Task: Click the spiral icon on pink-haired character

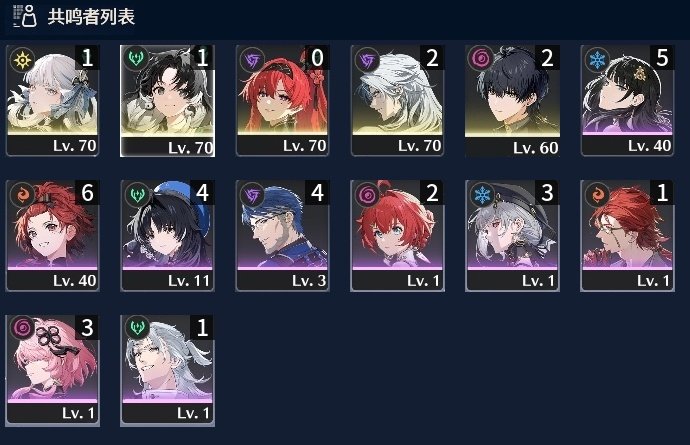Action: (22, 327)
